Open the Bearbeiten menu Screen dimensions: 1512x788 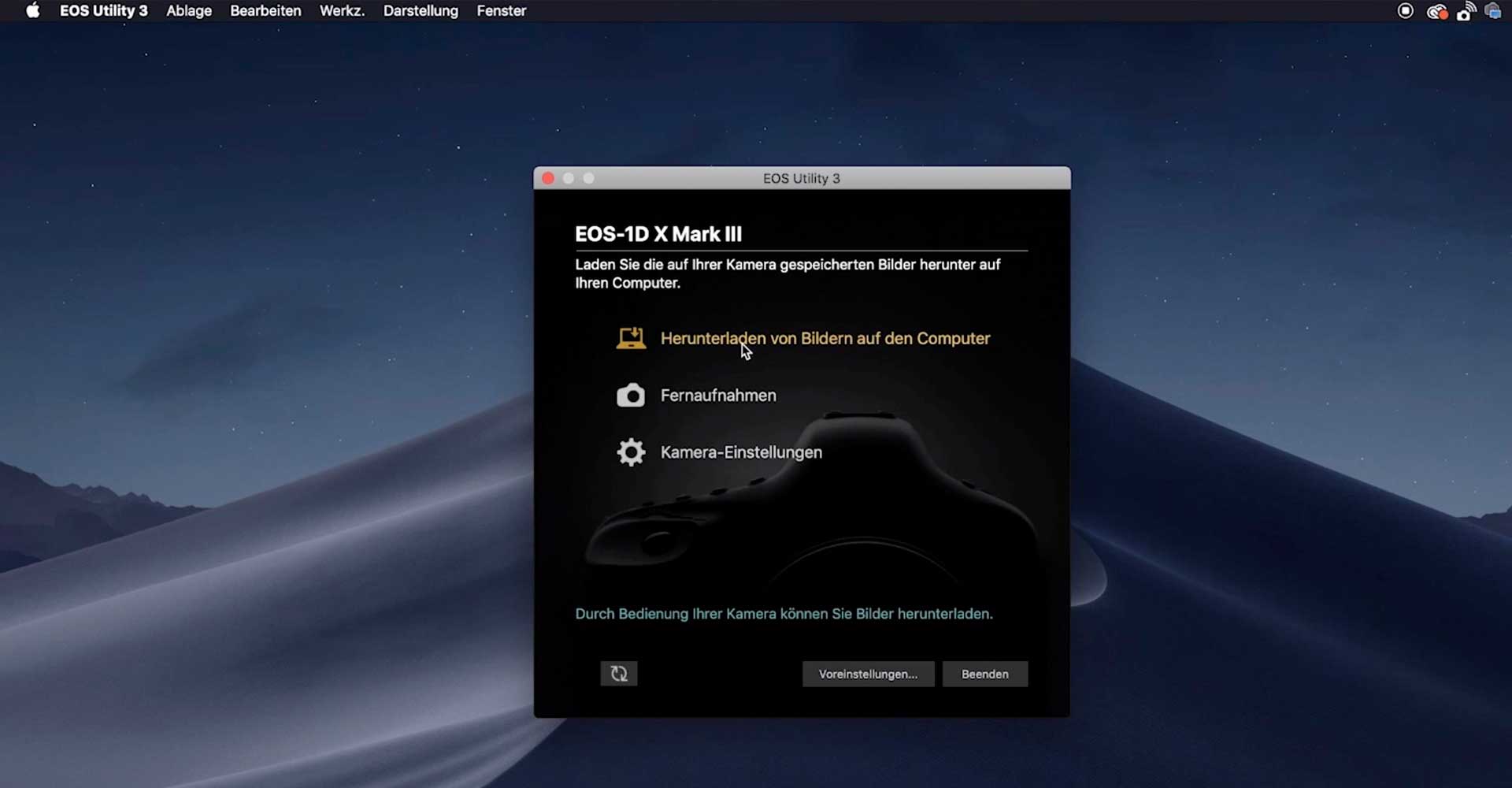(265, 11)
